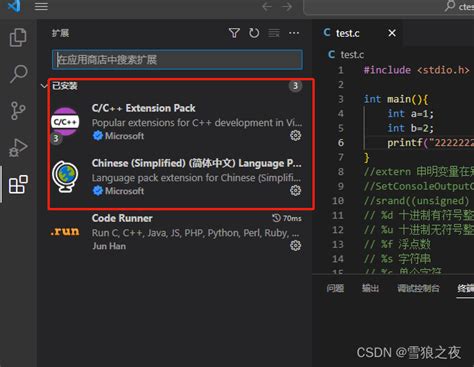The height and width of the screenshot is (367, 474).
Task: Open the Source Control view
Action: tap(18, 110)
